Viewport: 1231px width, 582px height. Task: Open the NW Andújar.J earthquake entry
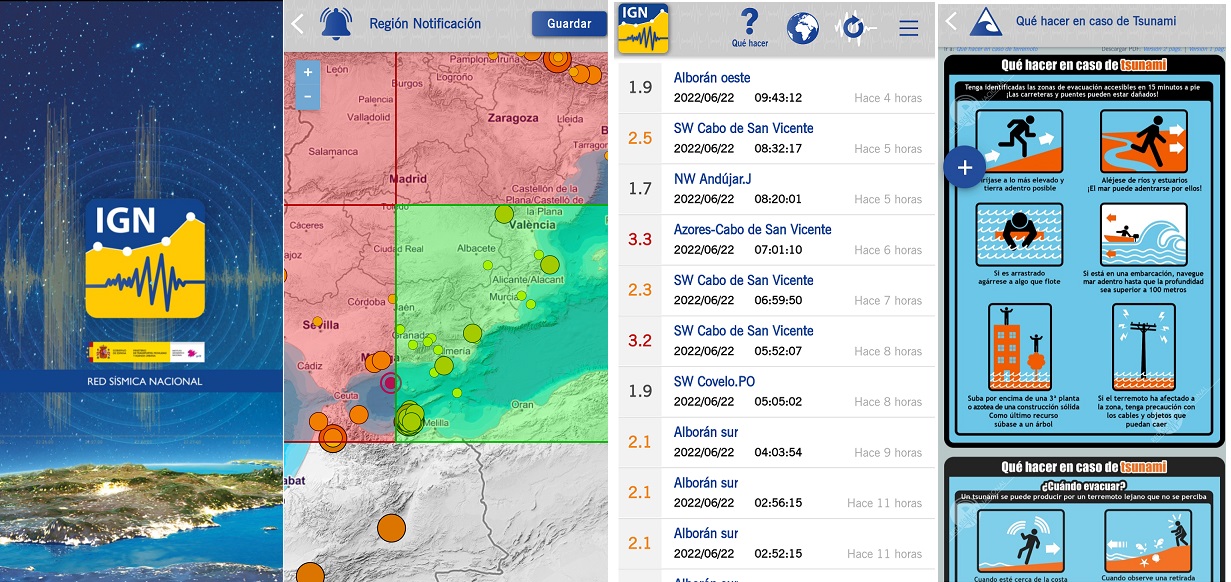777,189
